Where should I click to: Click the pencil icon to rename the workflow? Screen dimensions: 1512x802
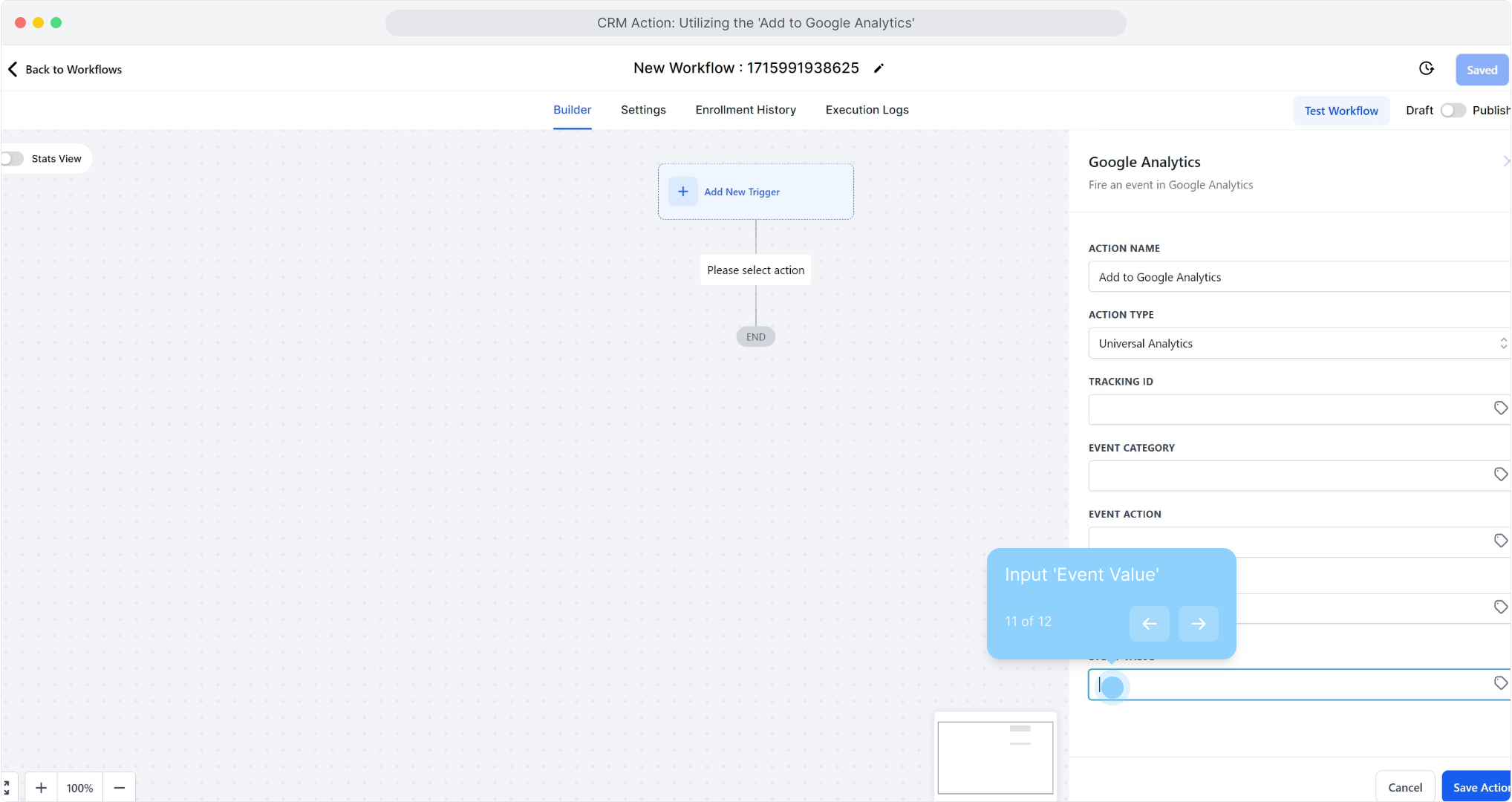pos(879,68)
